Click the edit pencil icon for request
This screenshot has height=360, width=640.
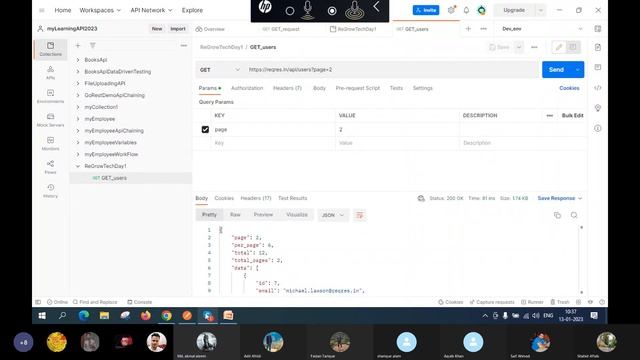(x=558, y=47)
